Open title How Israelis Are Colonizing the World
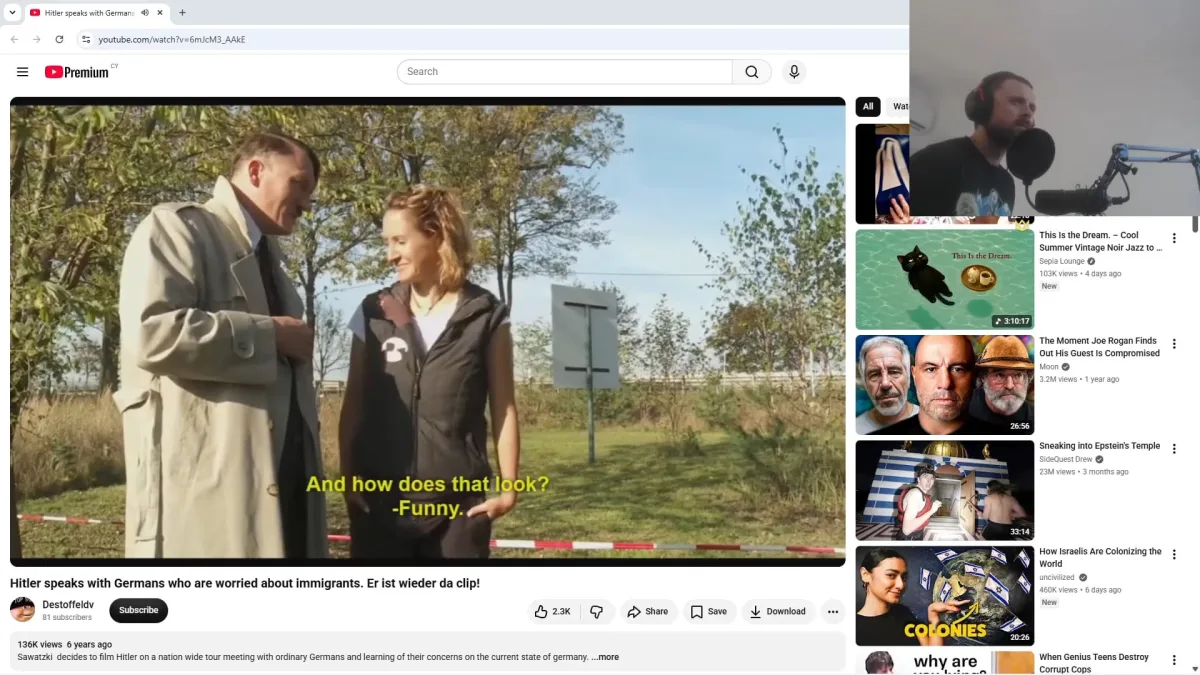Viewport: 1200px width, 675px height. tap(1100, 557)
